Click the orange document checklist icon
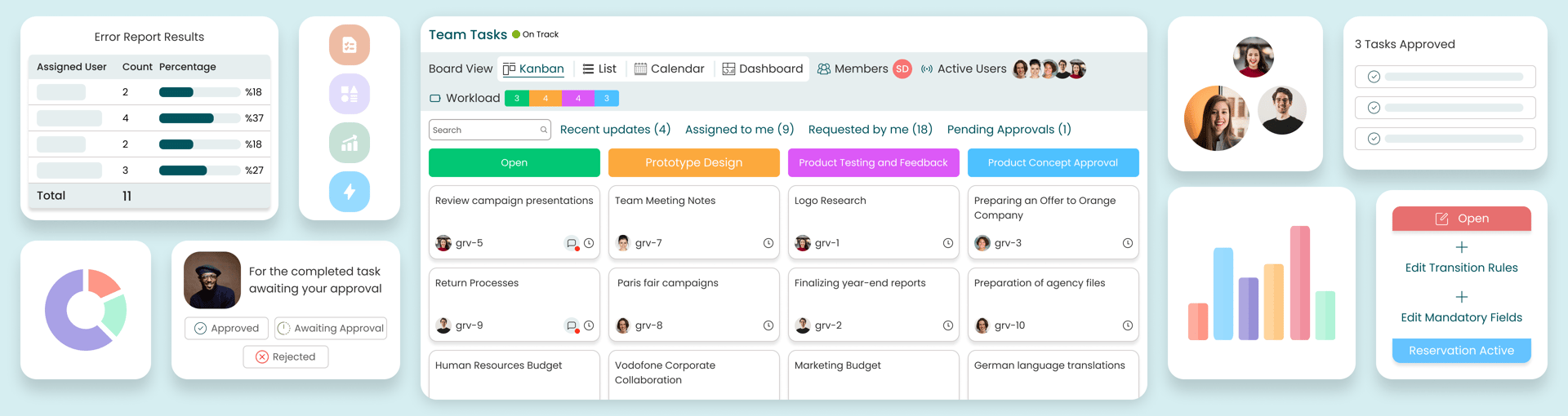1568x416 pixels. [x=350, y=45]
